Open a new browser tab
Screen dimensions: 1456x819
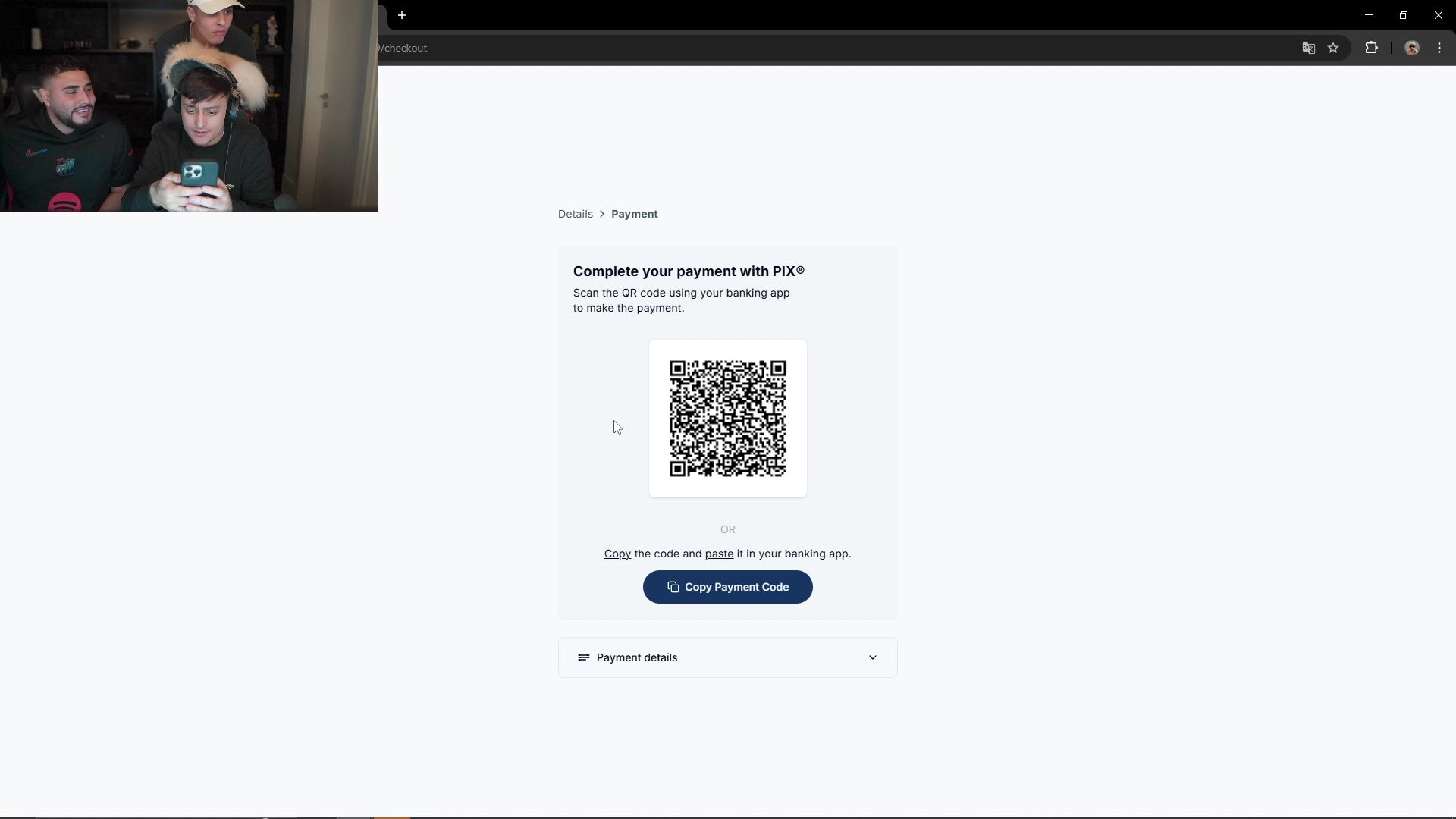402,15
